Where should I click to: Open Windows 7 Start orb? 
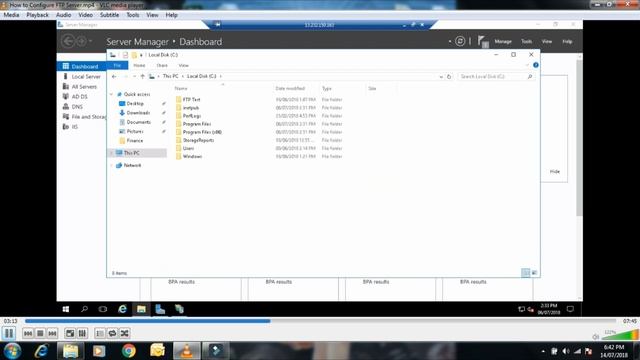12,351
